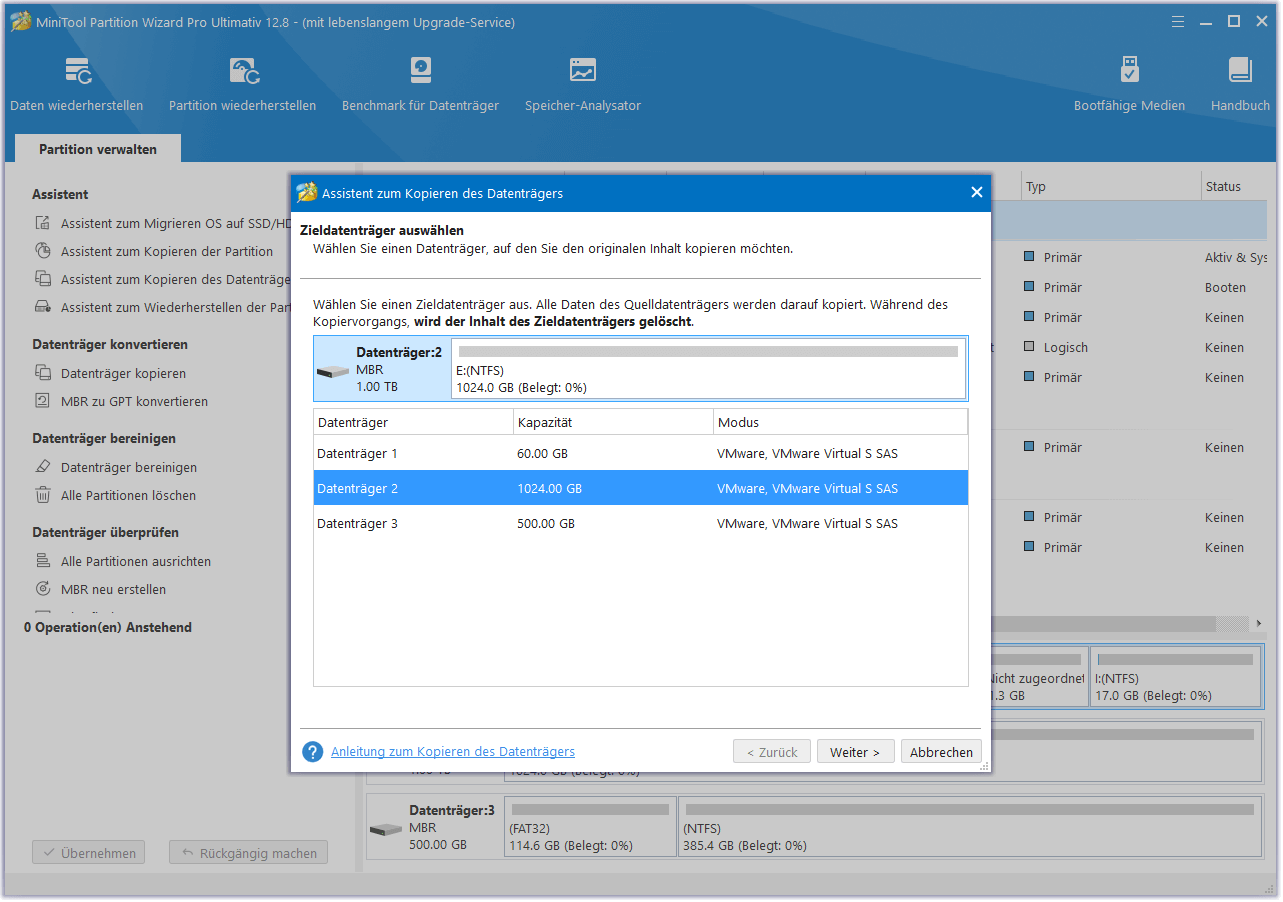Switch to Partition verwalten tab
The height and width of the screenshot is (902, 1283).
tap(98, 149)
